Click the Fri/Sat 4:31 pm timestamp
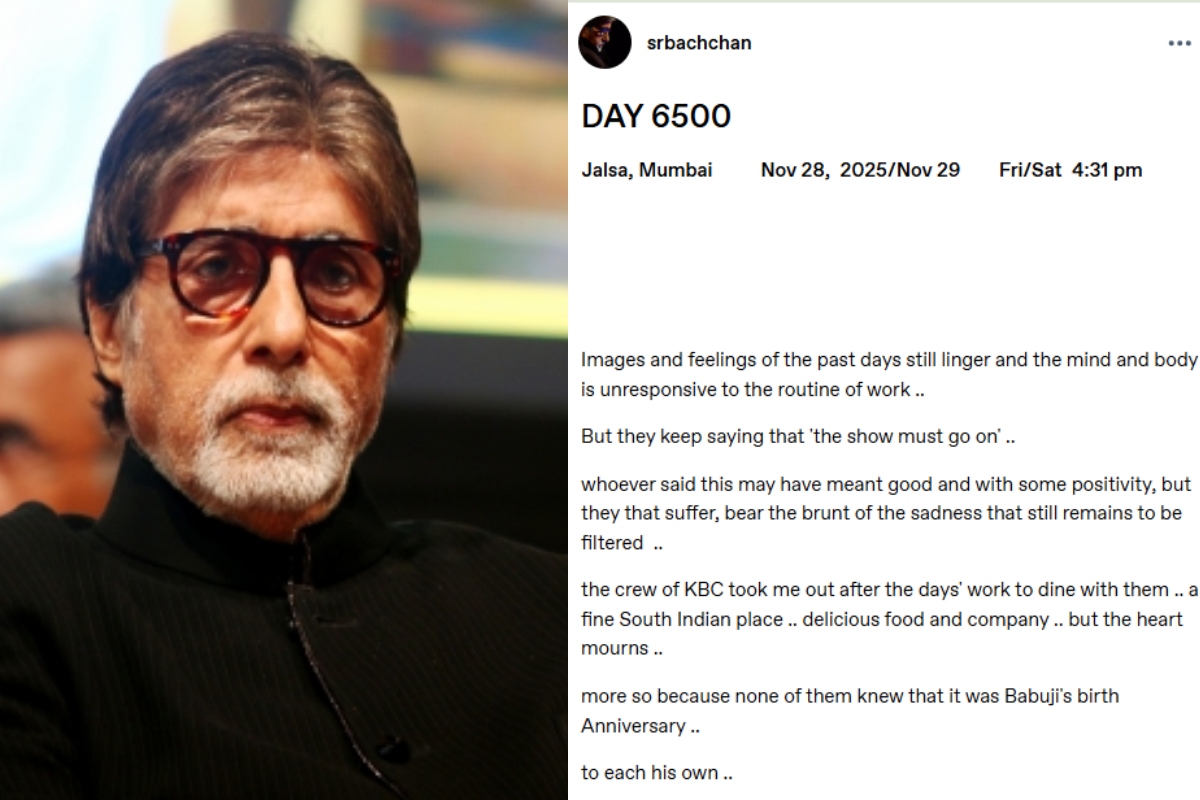Image resolution: width=1200 pixels, height=800 pixels. pos(1070,170)
